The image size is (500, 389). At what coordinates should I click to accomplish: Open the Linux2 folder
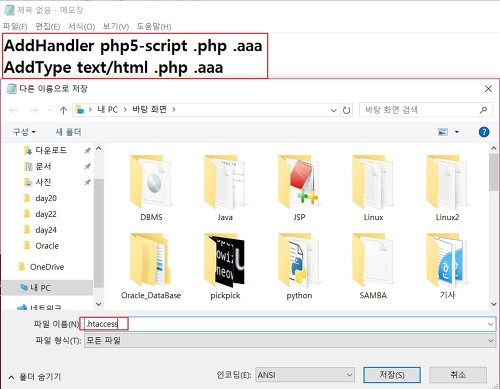point(447,188)
